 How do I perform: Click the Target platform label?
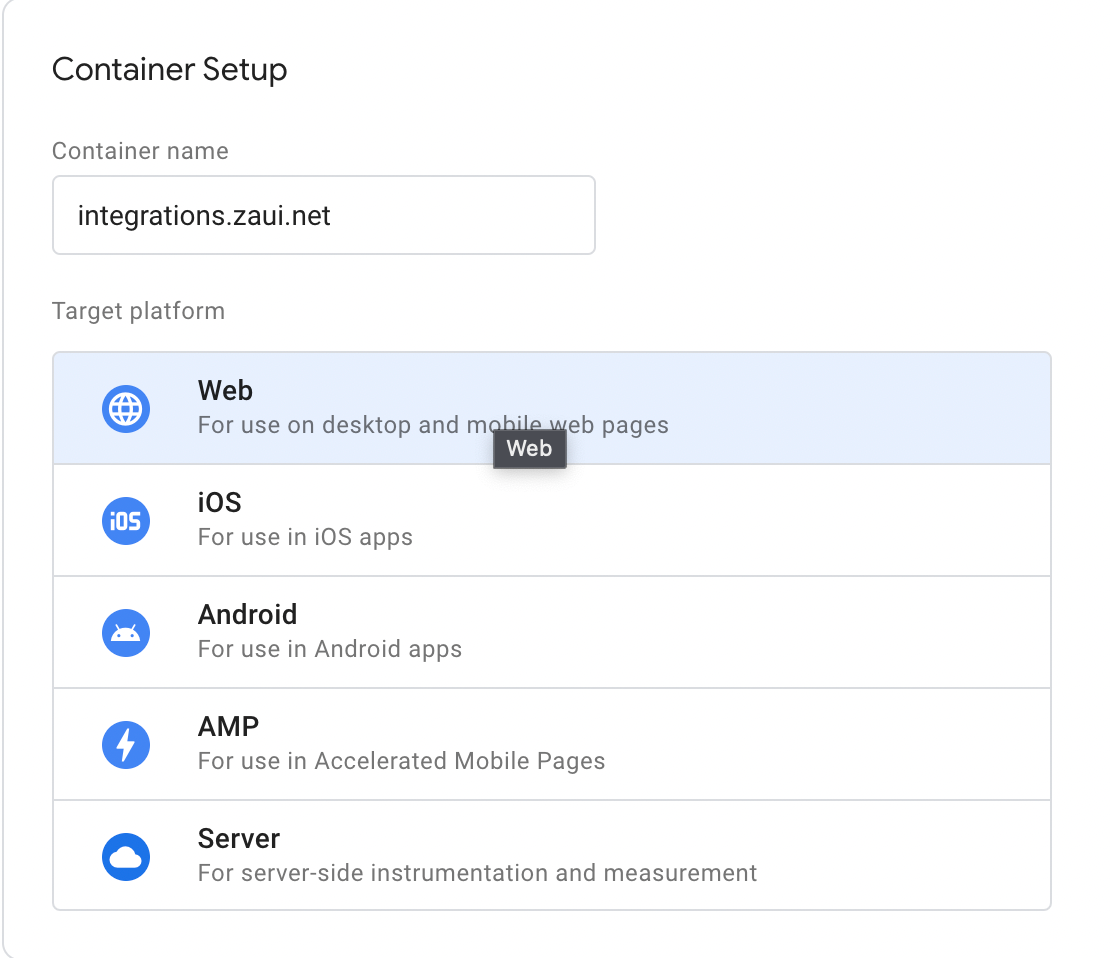click(139, 311)
